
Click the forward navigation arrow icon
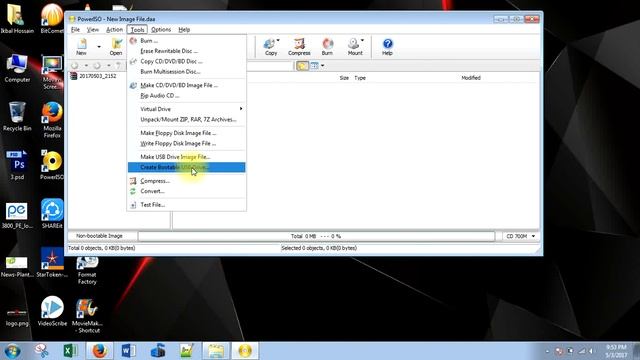(x=97, y=65)
